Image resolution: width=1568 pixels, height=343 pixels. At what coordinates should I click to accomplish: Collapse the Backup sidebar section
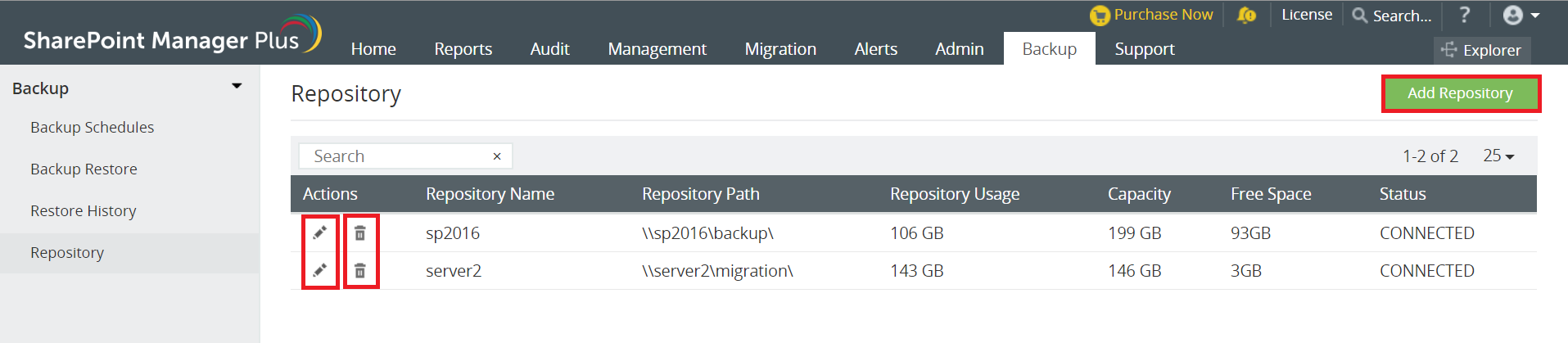(x=237, y=87)
